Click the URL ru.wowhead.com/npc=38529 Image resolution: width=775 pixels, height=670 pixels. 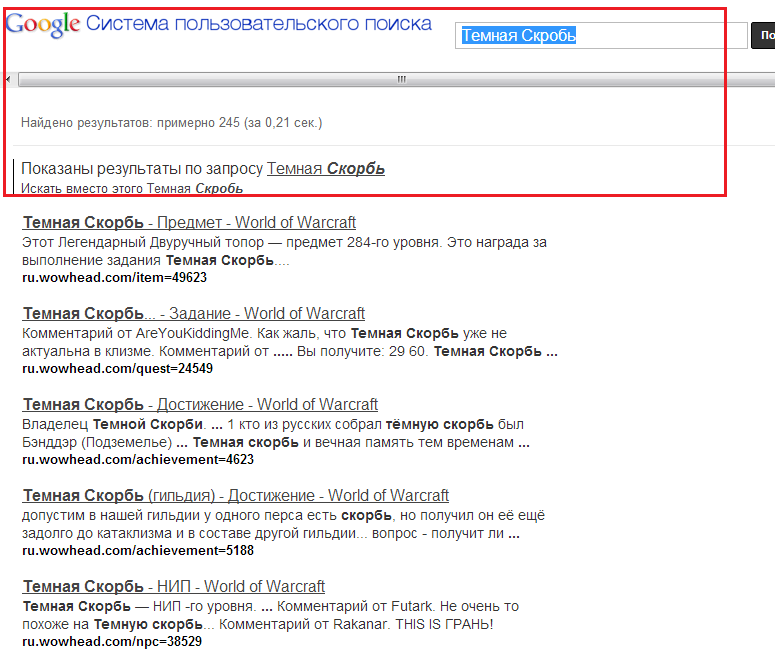click(112, 641)
